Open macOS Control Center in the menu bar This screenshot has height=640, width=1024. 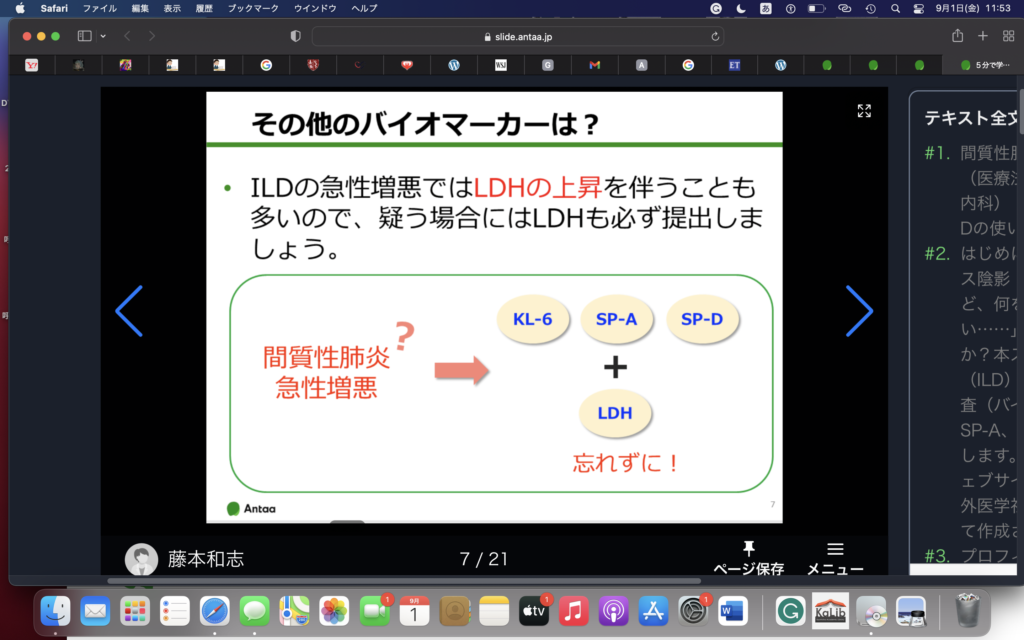pyautogui.click(x=919, y=8)
